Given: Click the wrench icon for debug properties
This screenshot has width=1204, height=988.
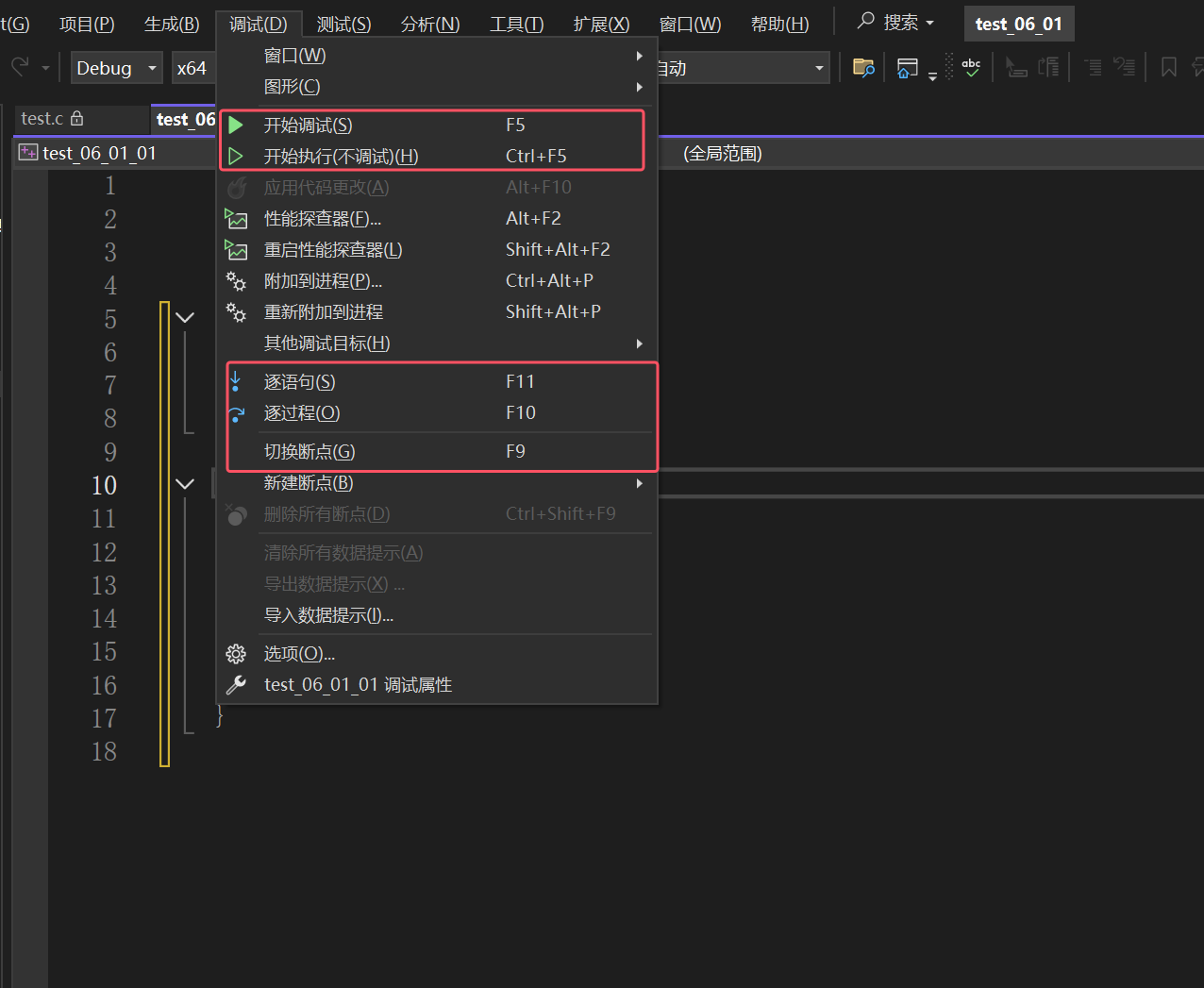Looking at the screenshot, I should pyautogui.click(x=236, y=685).
